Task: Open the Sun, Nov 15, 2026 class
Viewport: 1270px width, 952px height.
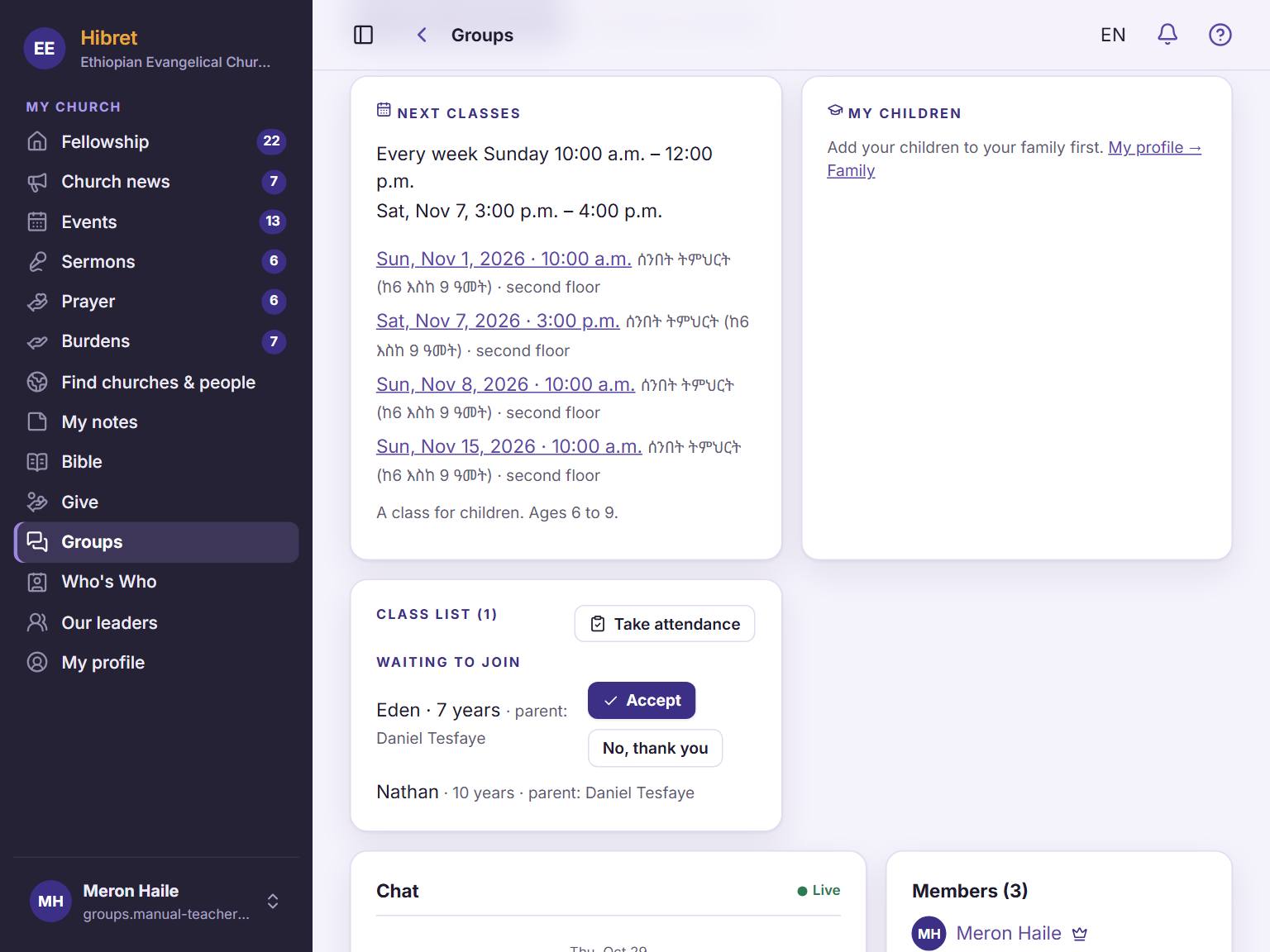Action: coord(508,446)
